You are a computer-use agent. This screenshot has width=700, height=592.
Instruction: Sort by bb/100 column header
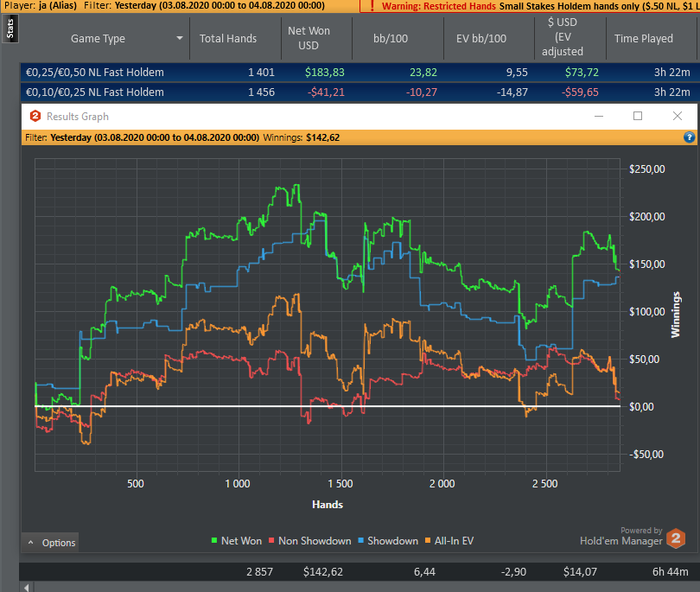point(391,39)
